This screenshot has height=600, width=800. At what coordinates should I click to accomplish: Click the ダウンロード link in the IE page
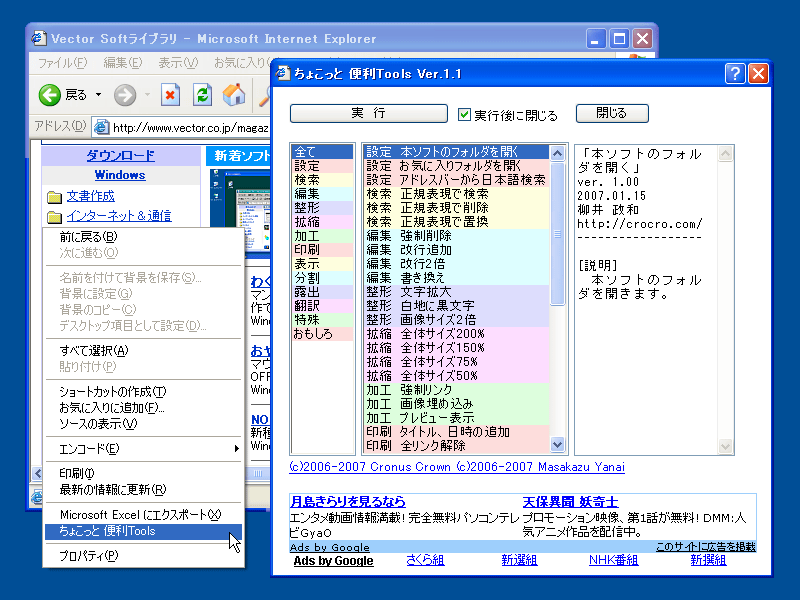coord(120,156)
